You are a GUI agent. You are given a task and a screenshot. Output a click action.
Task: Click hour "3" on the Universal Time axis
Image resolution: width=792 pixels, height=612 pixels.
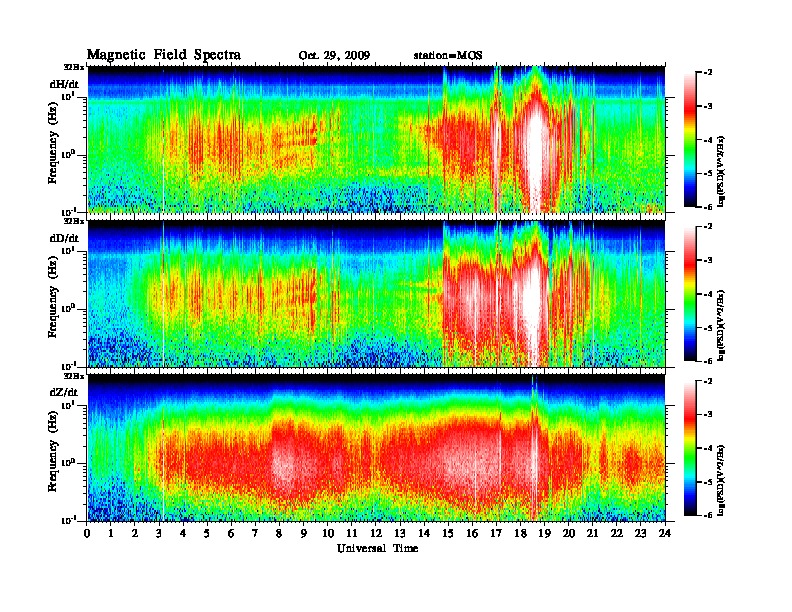pos(160,534)
